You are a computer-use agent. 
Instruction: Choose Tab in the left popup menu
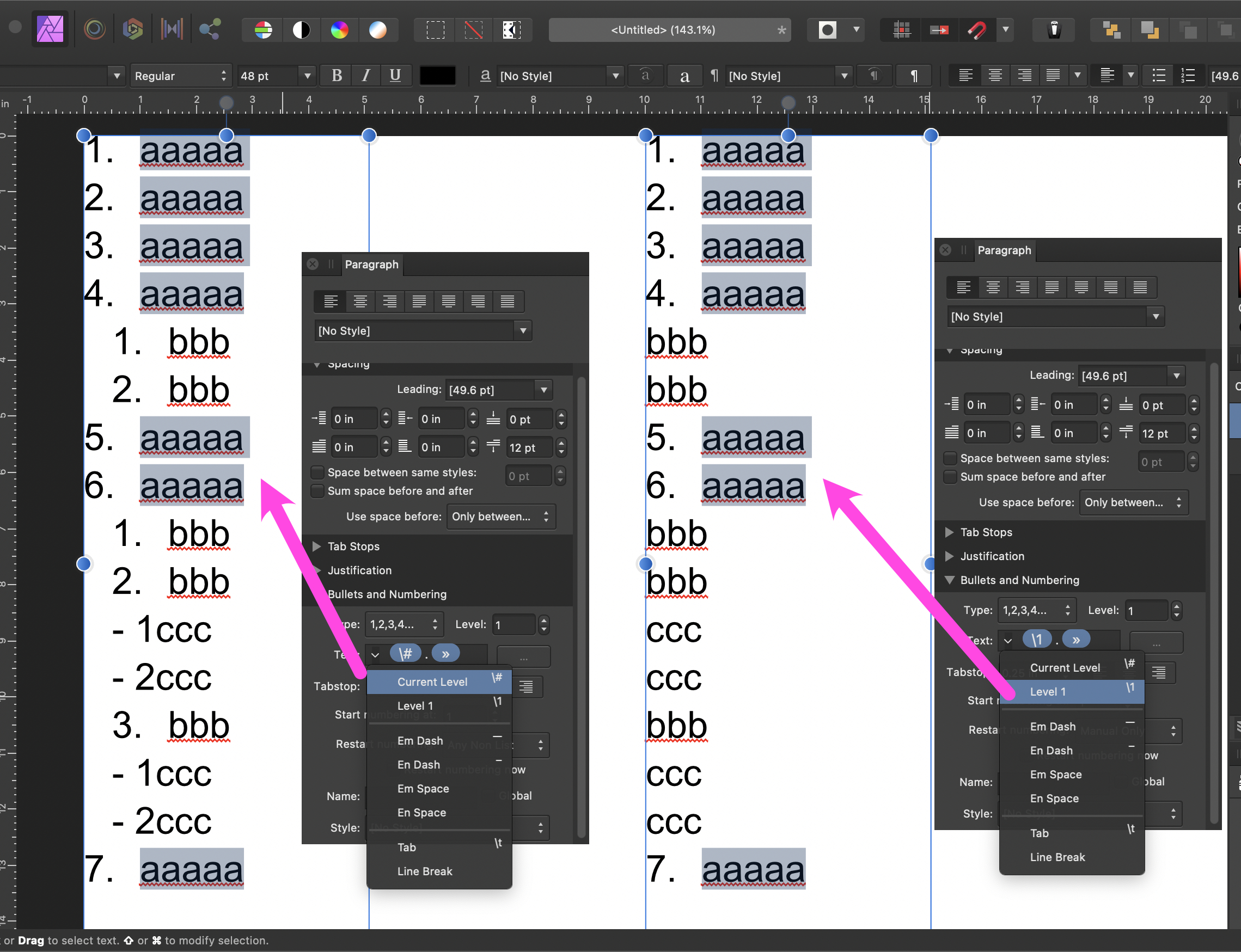pyautogui.click(x=439, y=847)
